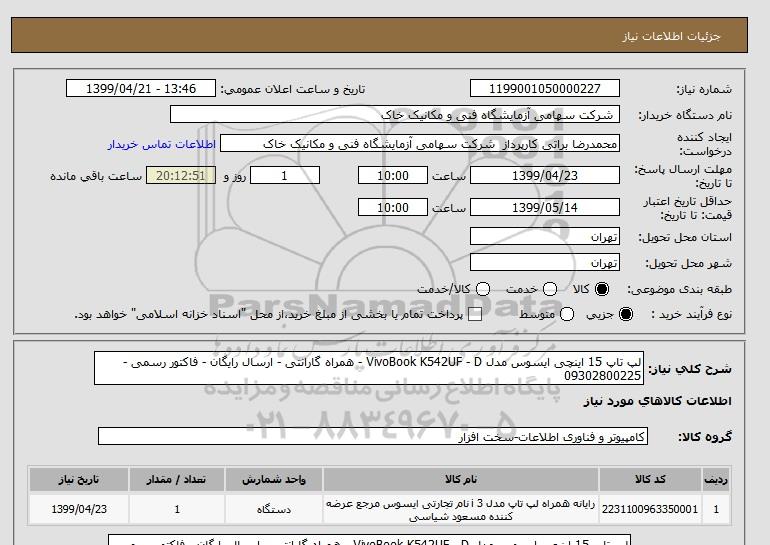This screenshot has height=545, width=770.
Task: Click the response deadline date 1399/04/23 field
Action: 545,175
